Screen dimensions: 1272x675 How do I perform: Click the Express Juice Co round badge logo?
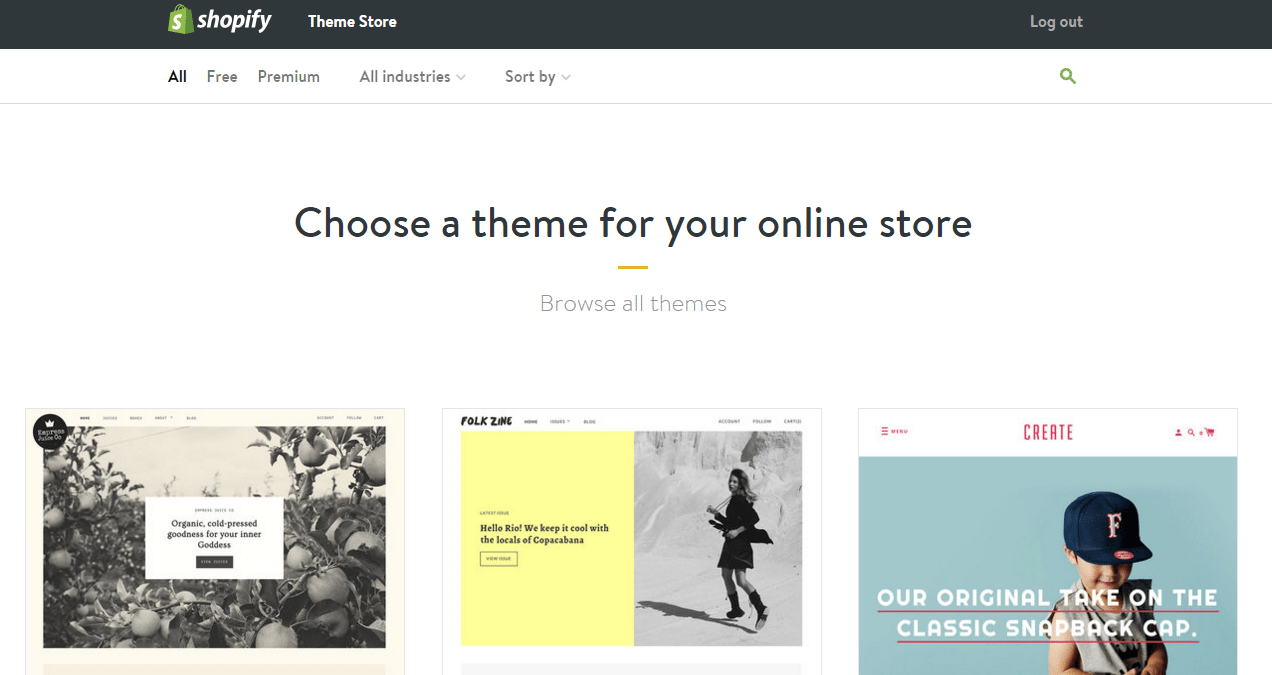pyautogui.click(x=50, y=432)
